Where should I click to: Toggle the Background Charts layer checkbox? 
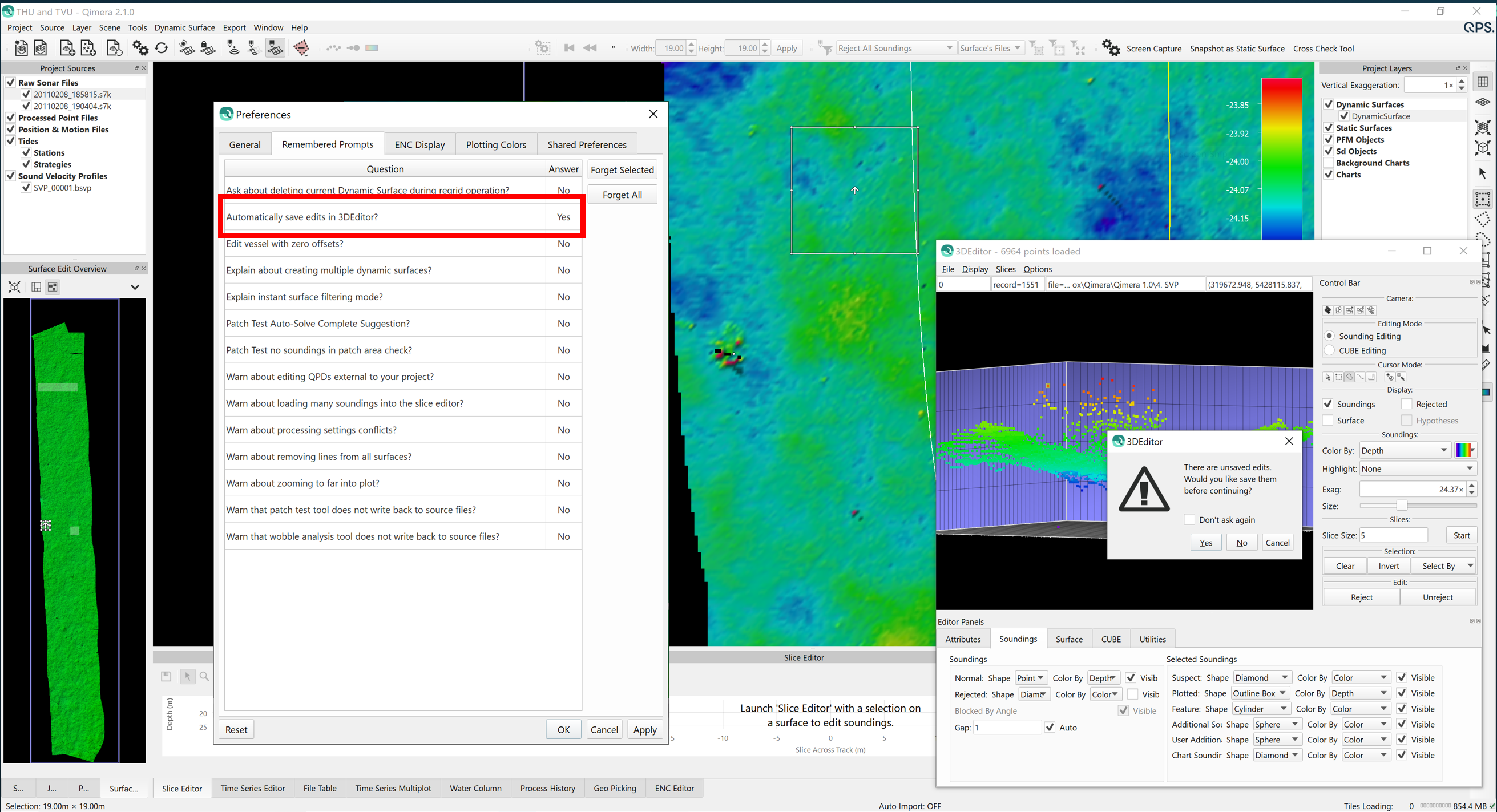[x=1329, y=163]
